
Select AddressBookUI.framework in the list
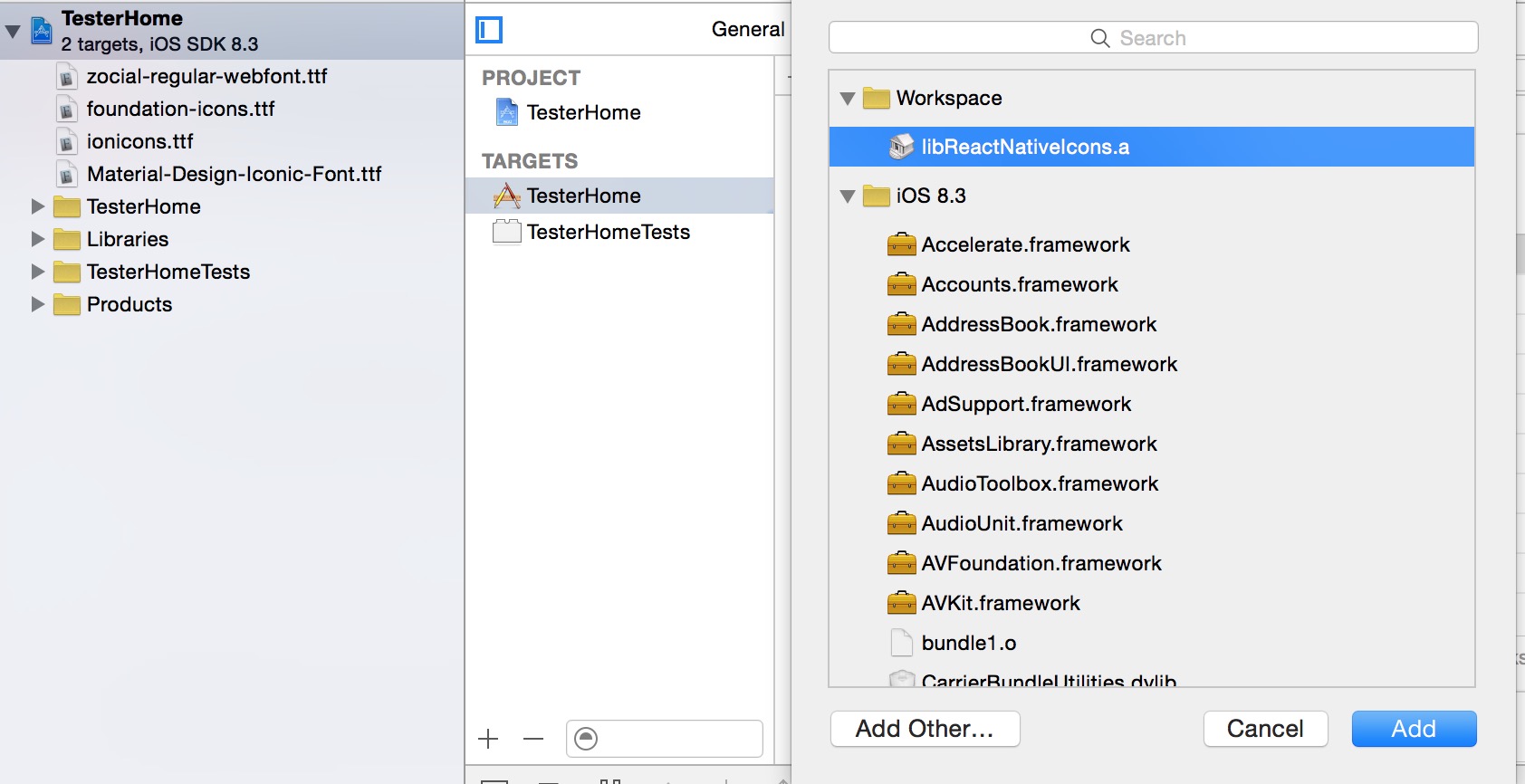(x=1152, y=364)
